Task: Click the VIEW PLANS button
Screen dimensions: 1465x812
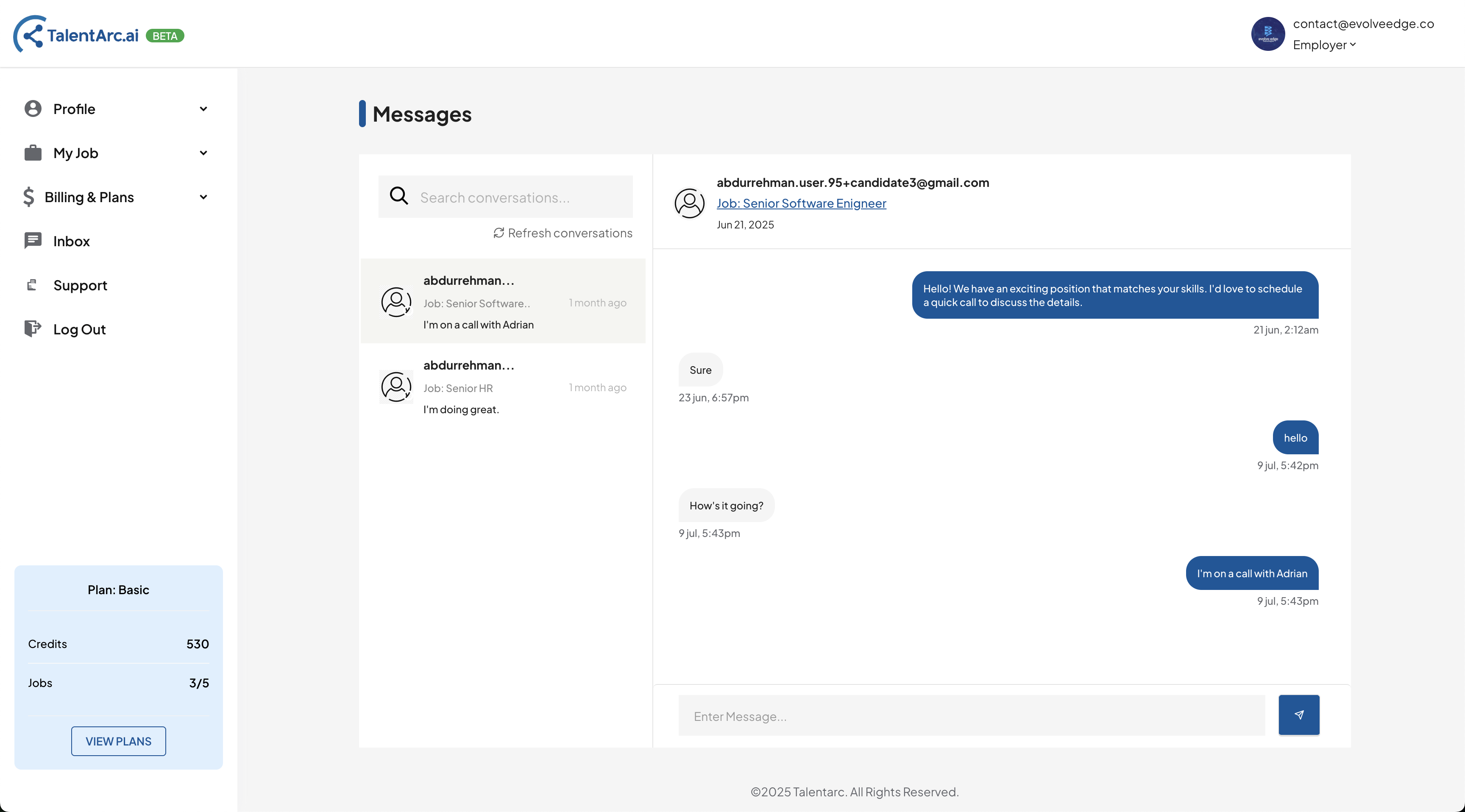Action: click(x=118, y=741)
